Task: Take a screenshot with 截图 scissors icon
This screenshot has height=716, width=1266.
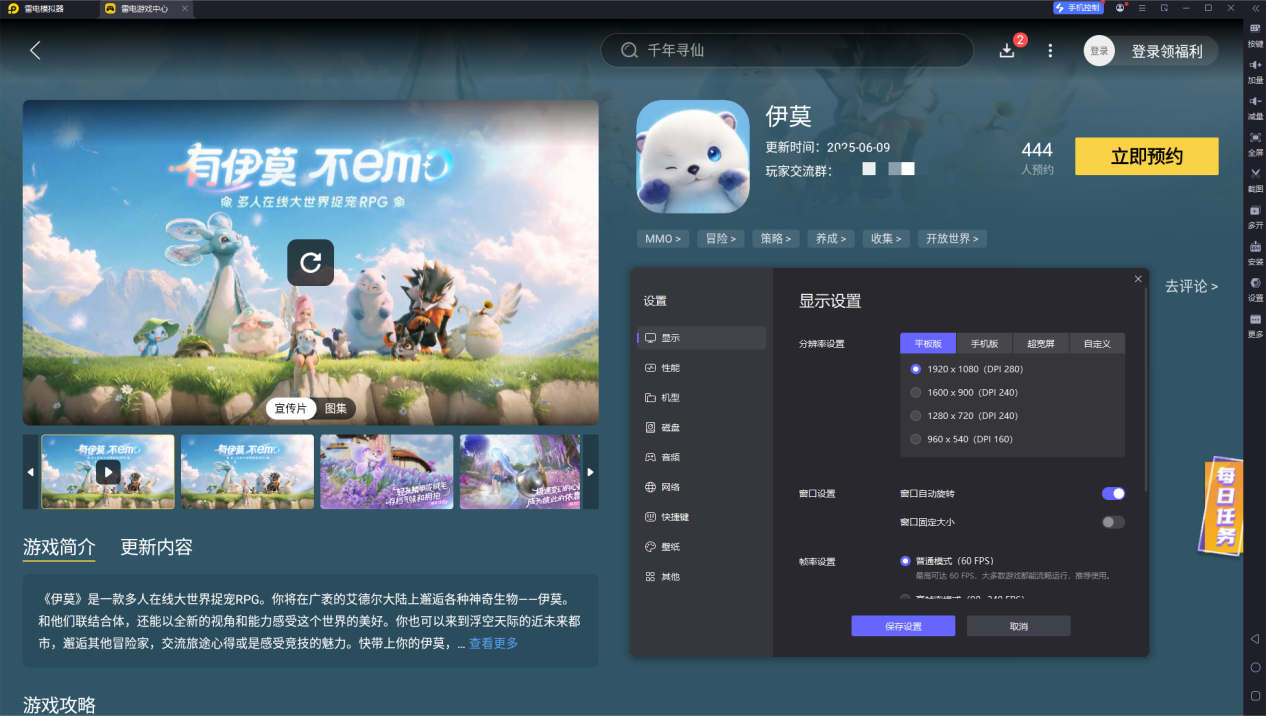Action: coord(1255,173)
